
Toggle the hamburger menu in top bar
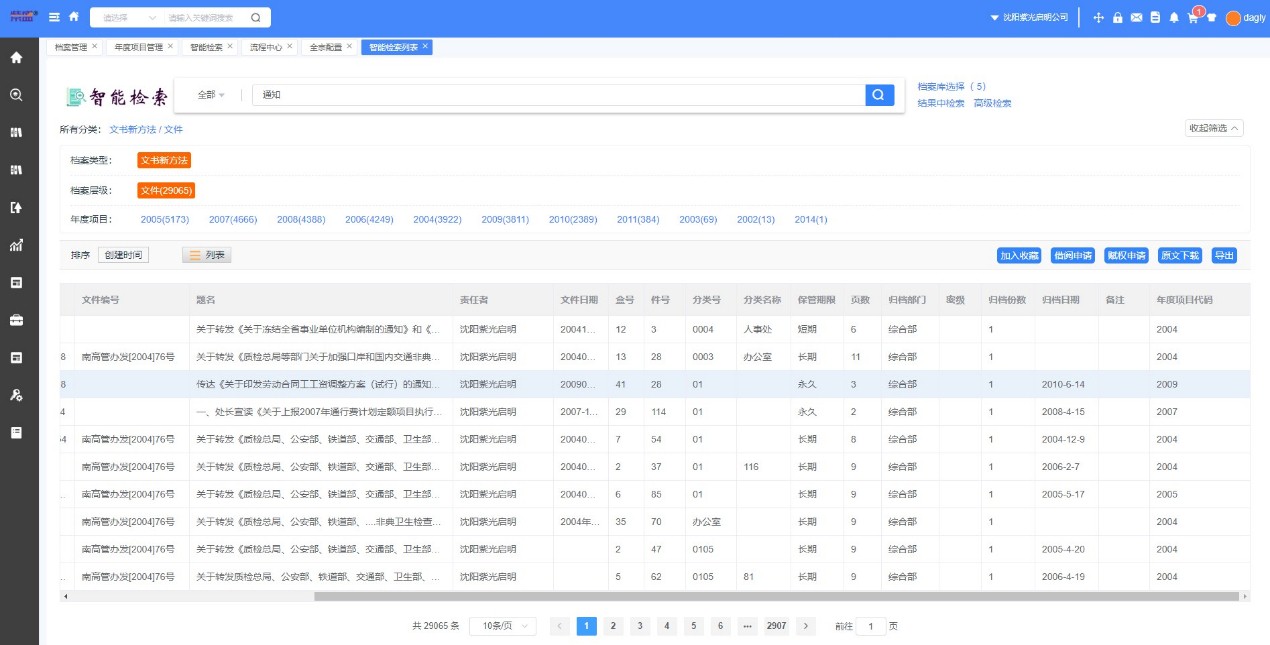[x=54, y=17]
